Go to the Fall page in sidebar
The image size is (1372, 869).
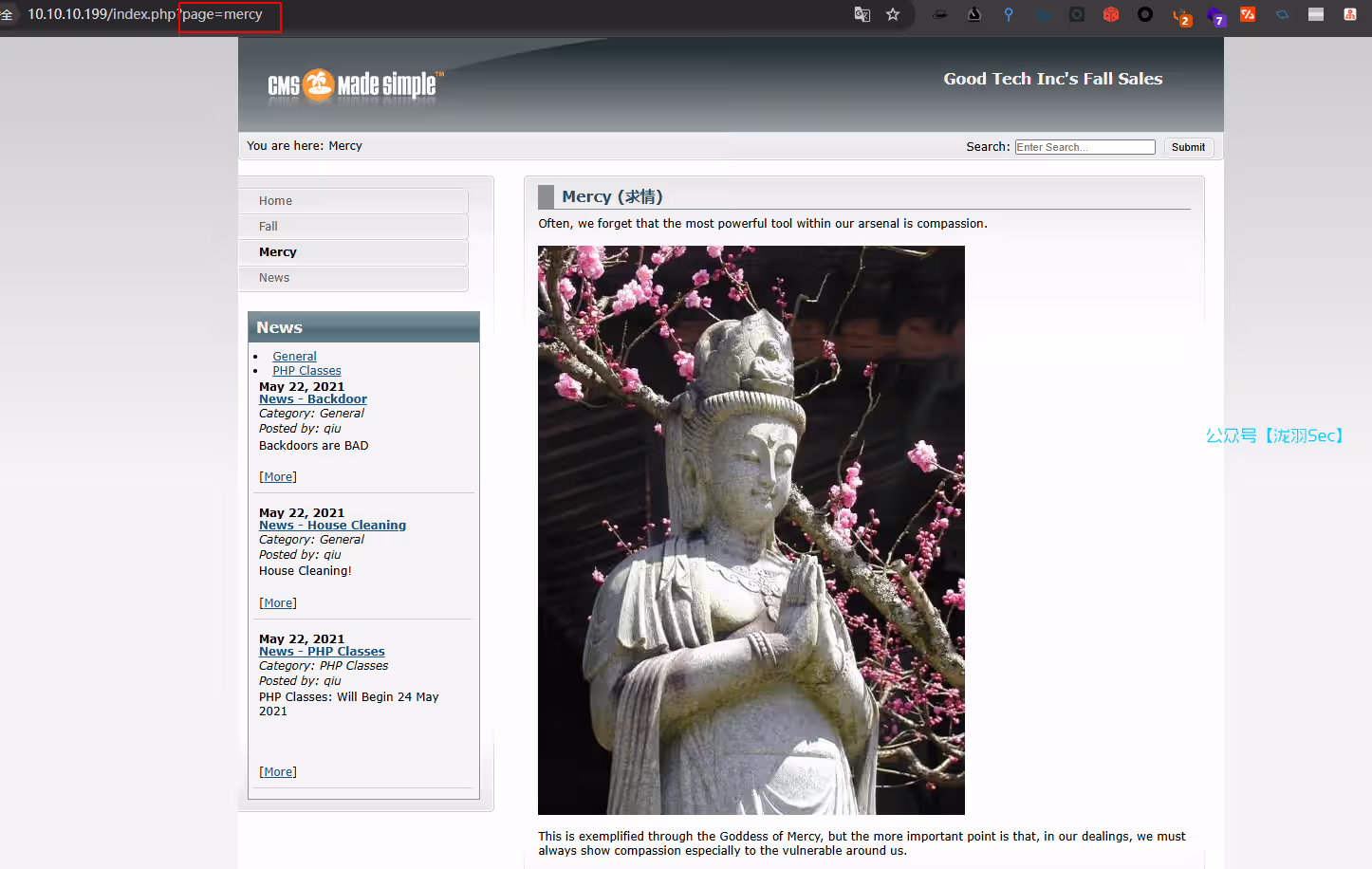[x=269, y=227]
